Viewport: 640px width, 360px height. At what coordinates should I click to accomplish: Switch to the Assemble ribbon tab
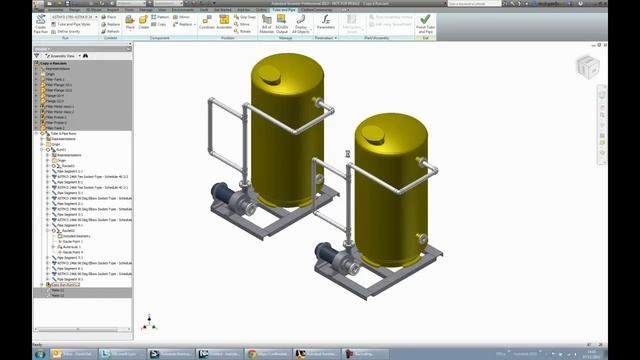point(56,9)
